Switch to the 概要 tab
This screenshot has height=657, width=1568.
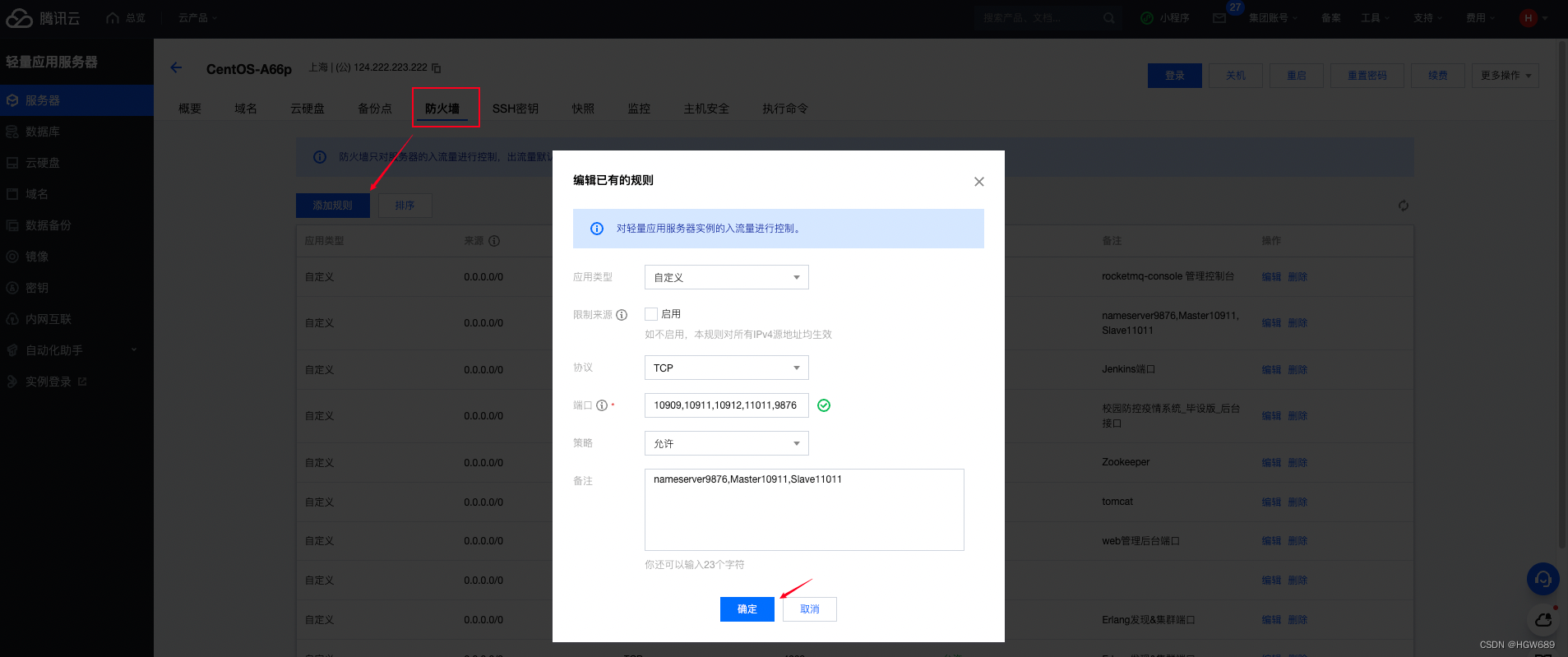(x=190, y=109)
